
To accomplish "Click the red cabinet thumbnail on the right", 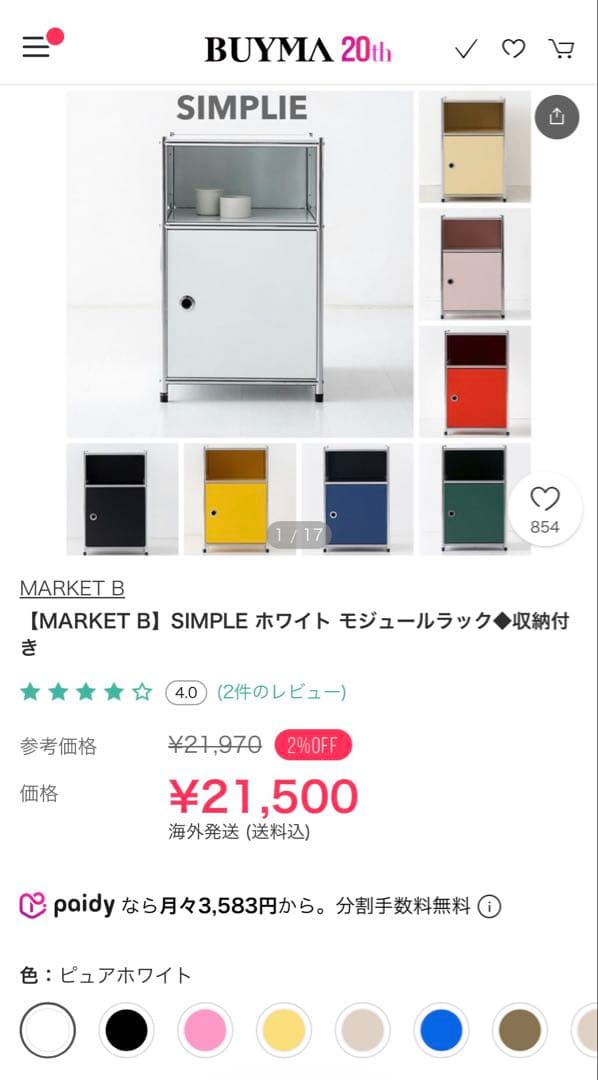I will pos(475,381).
